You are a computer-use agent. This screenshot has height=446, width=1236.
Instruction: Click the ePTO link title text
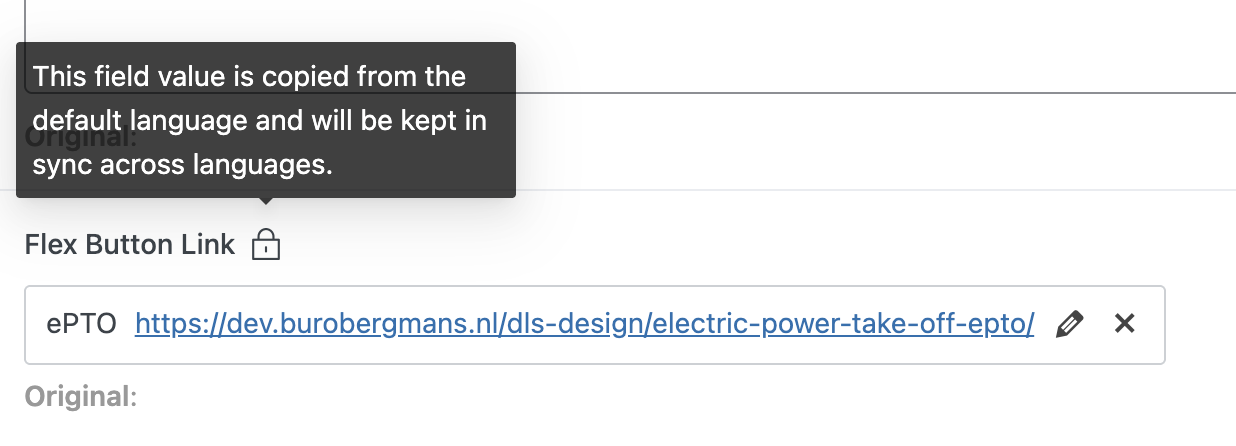point(82,325)
